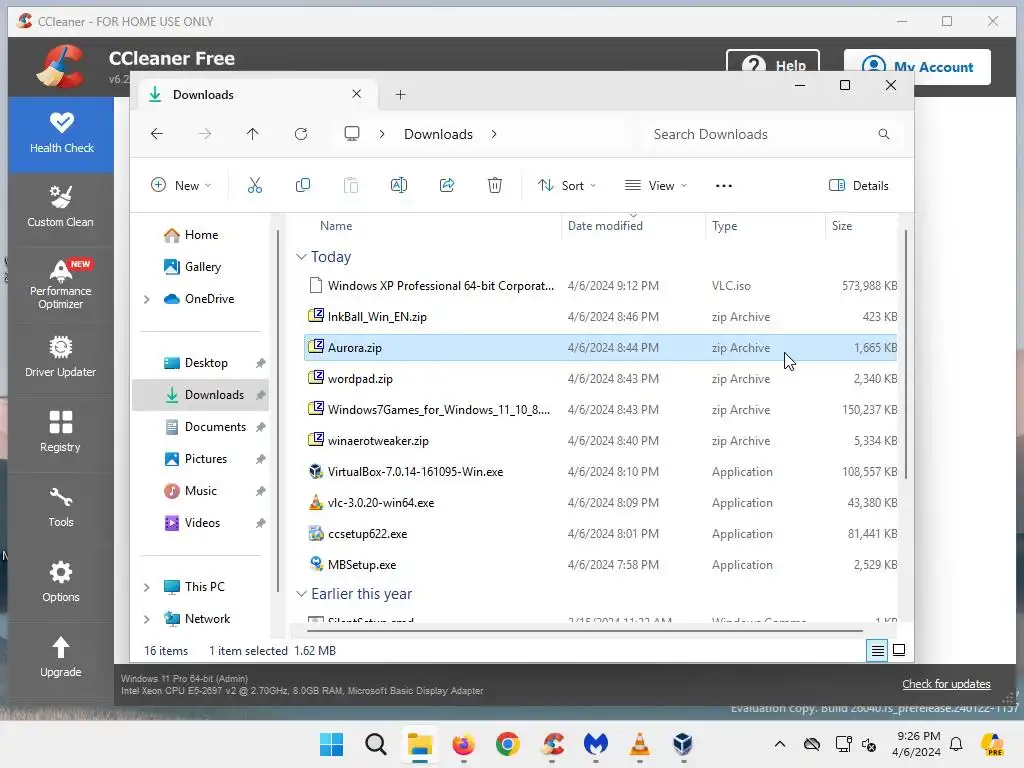The image size is (1024, 768).
Task: Open Custom Clean in CCleaner sidebar
Action: pyautogui.click(x=61, y=207)
